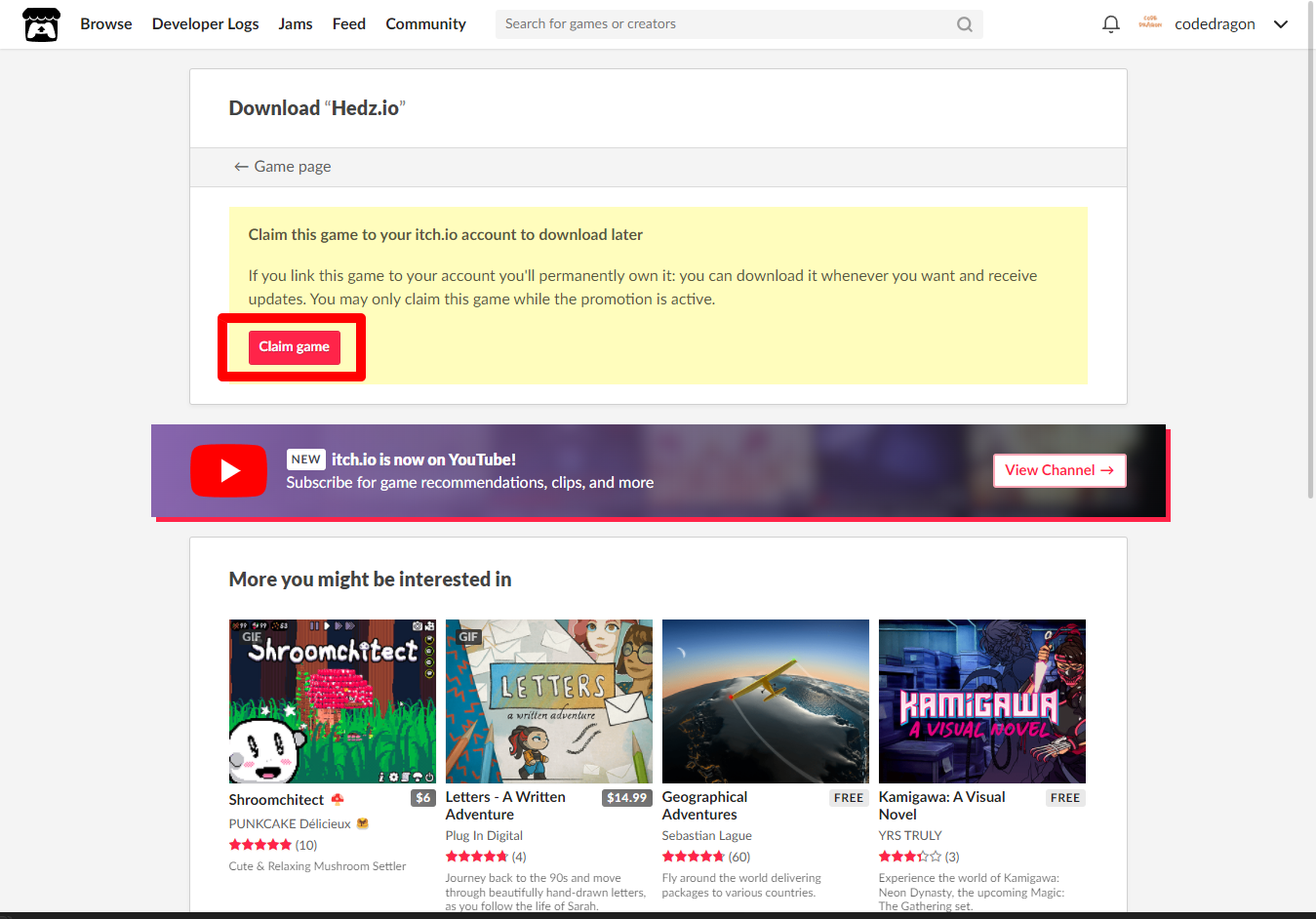Focus the search for games field
The width and height of the screenshot is (1316, 919).
(x=738, y=24)
